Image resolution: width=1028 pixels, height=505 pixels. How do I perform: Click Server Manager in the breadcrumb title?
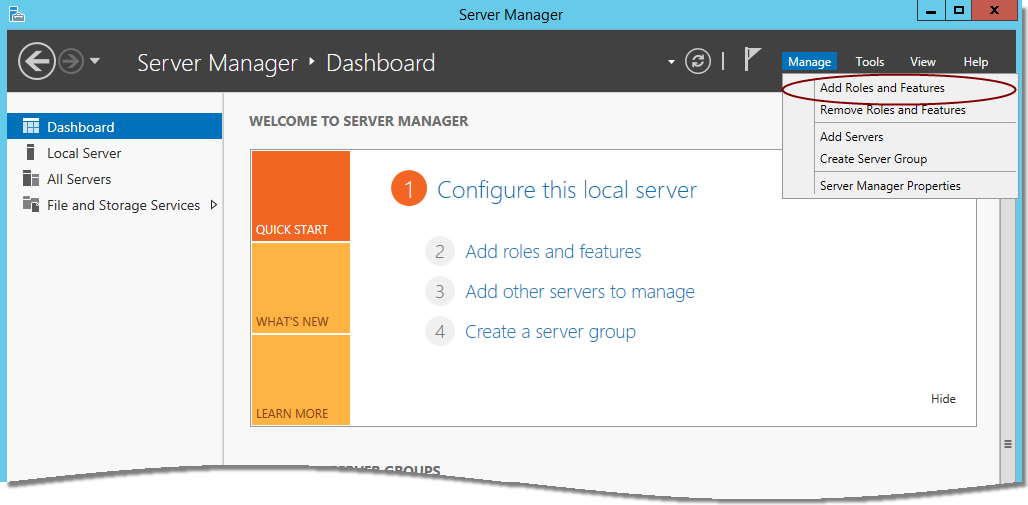click(x=218, y=63)
